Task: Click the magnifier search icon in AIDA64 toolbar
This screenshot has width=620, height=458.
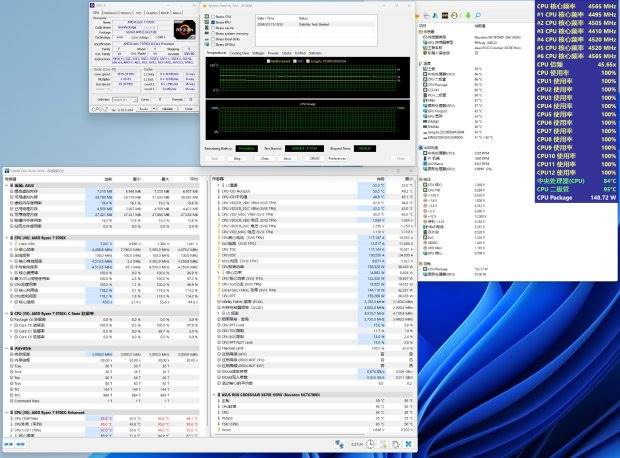Action: pos(478,15)
